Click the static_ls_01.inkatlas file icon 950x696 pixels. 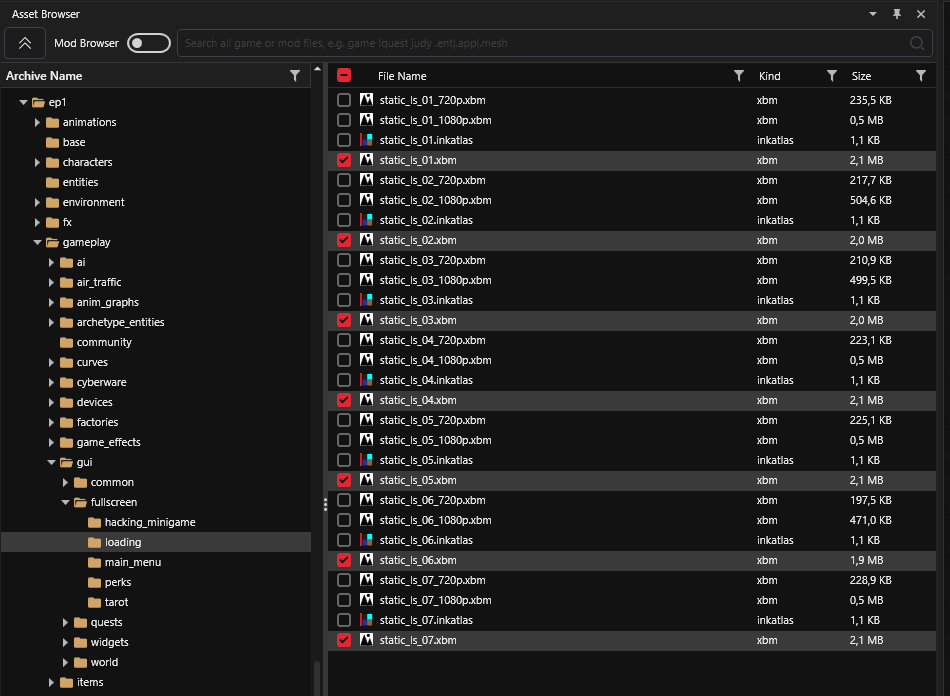367,140
